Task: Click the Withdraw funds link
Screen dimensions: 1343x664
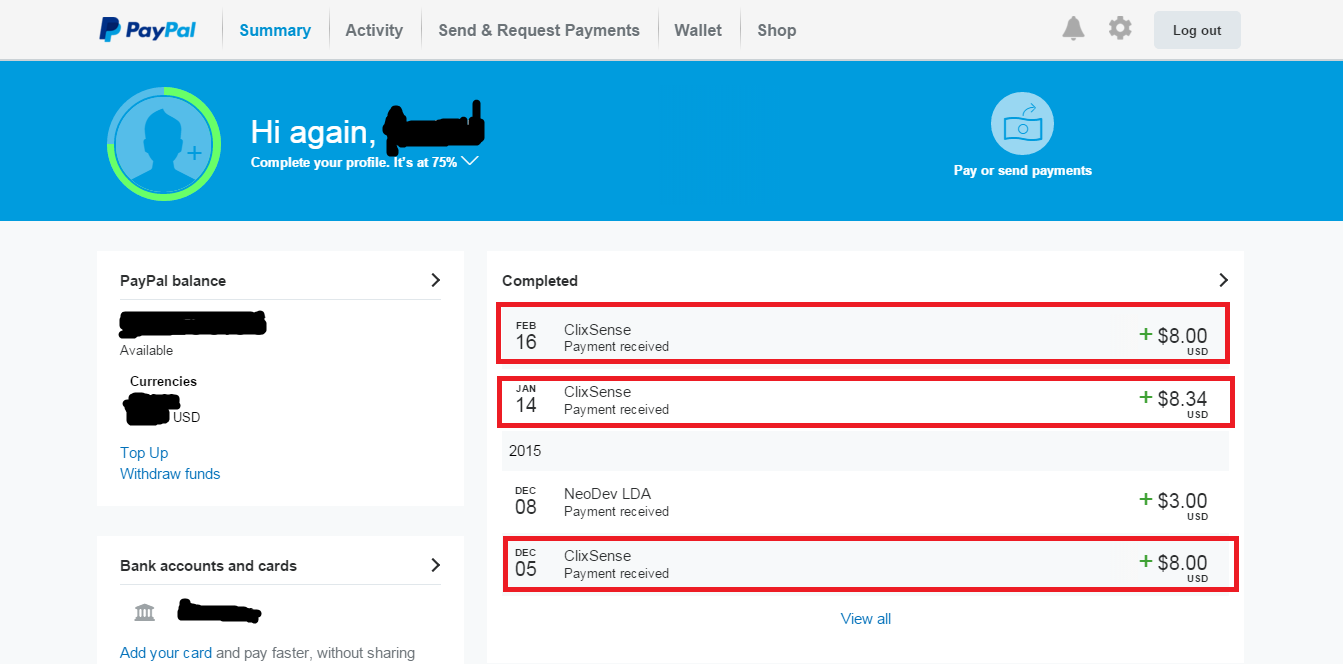Action: [x=170, y=474]
